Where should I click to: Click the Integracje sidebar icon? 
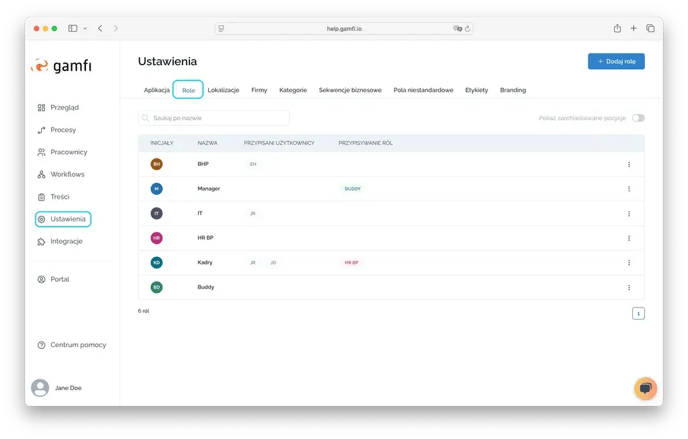point(41,241)
